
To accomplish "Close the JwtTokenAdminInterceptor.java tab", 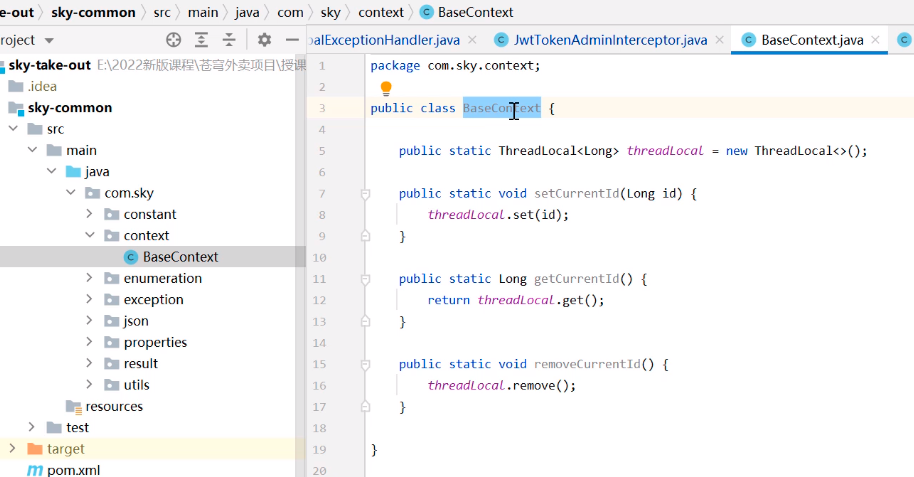I will point(719,40).
